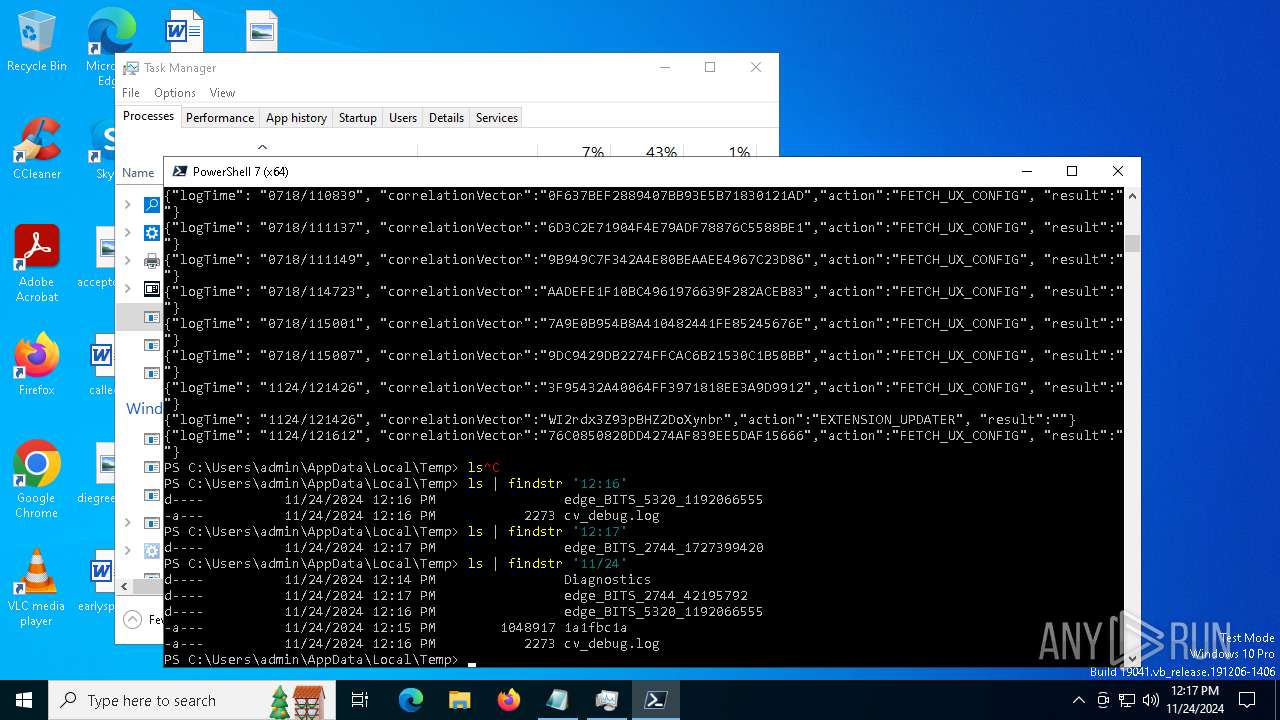1280x720 pixels.
Task: Switch to Task Manager via taskbar icon
Action: tap(606, 700)
